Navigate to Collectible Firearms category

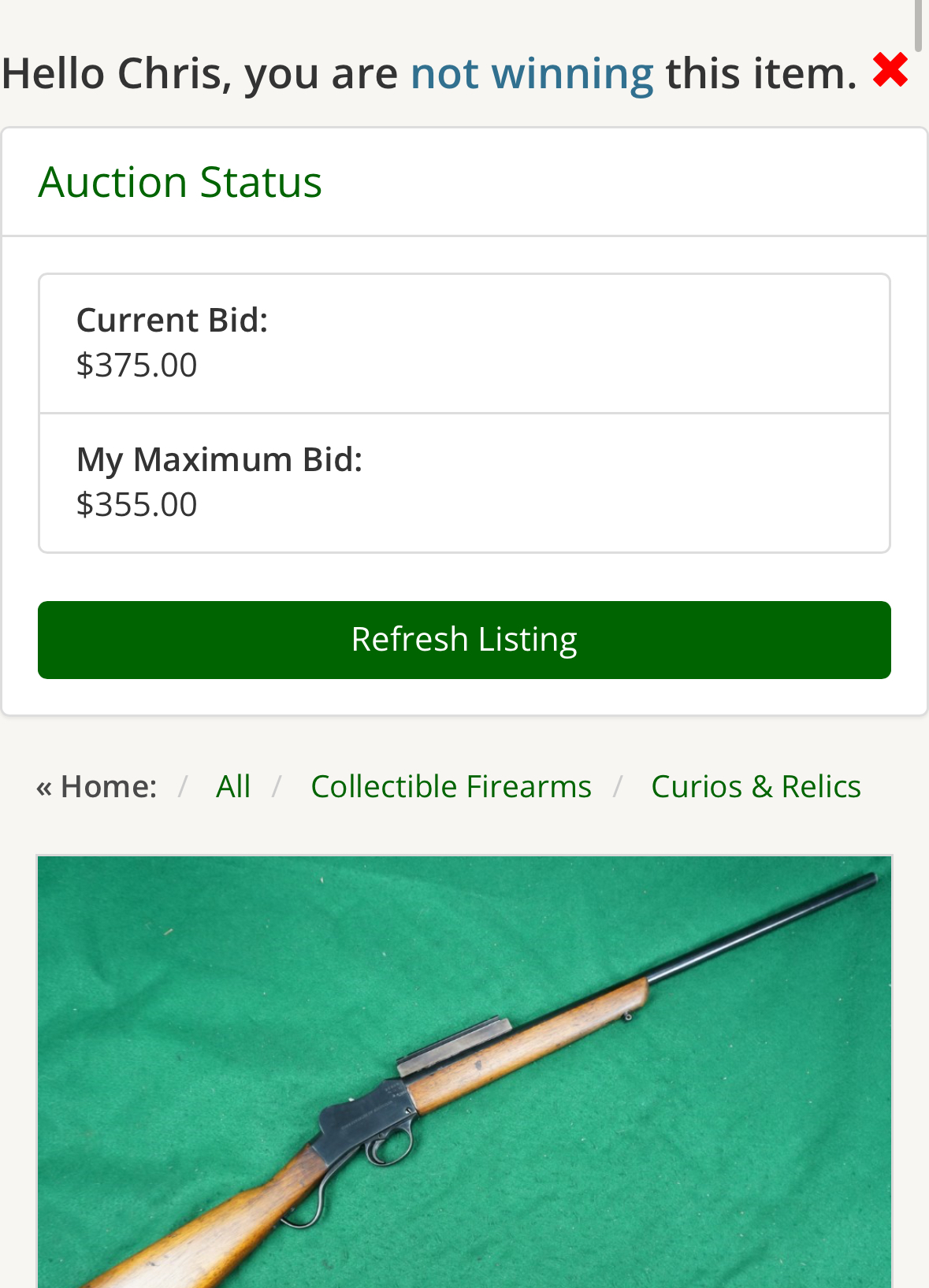(451, 786)
